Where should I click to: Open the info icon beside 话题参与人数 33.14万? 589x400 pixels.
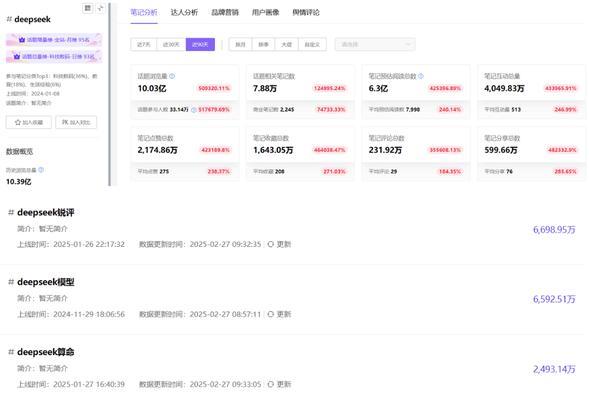194,110
